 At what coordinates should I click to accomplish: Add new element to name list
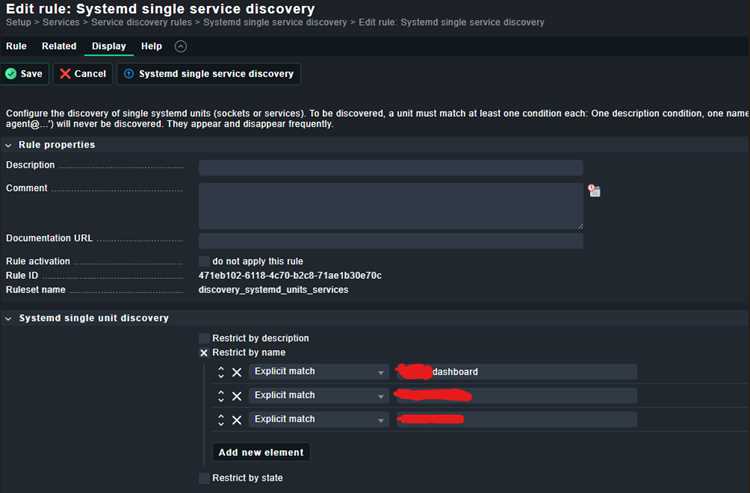(261, 452)
